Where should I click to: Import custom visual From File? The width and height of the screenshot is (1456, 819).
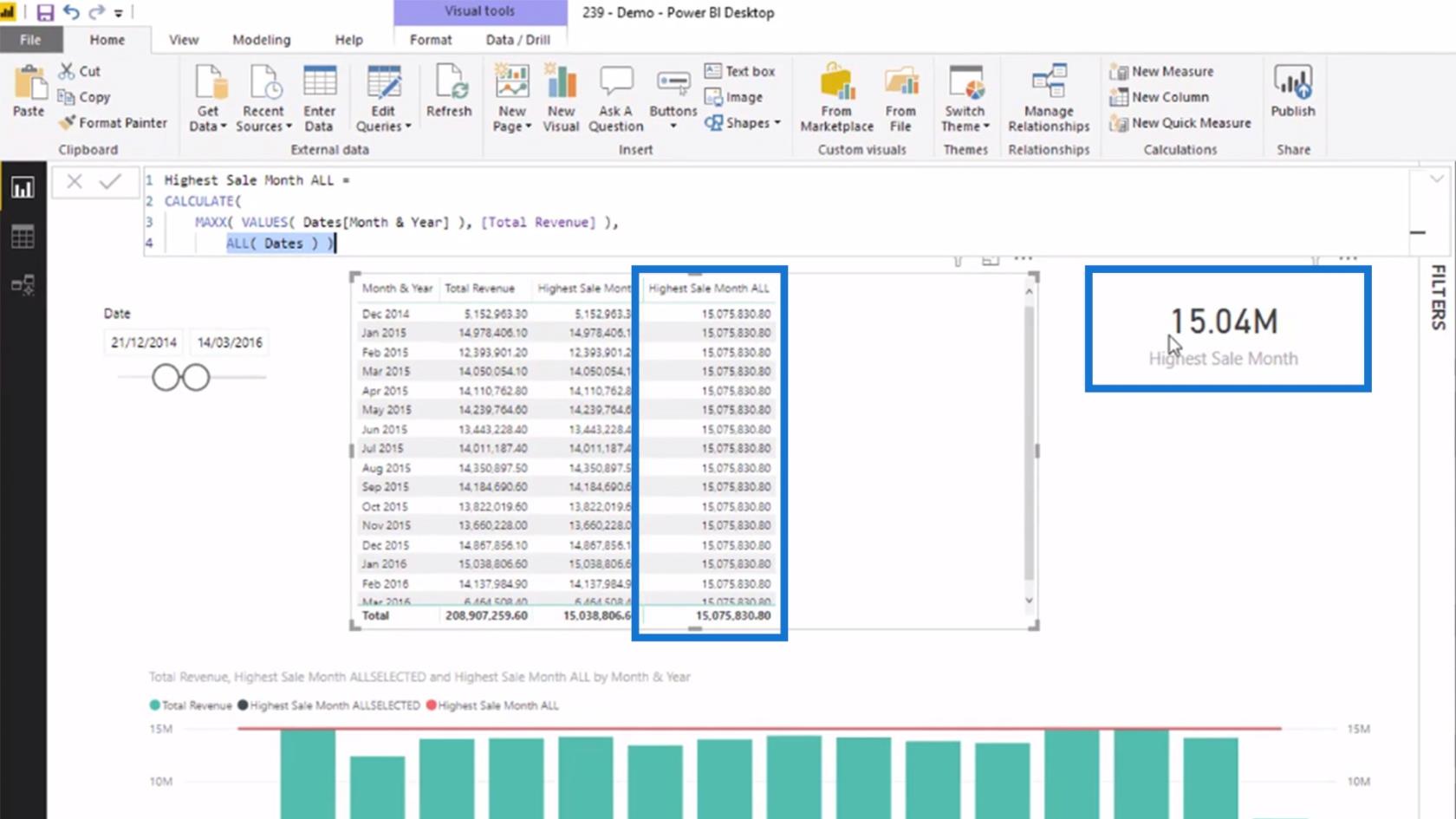pyautogui.click(x=900, y=98)
